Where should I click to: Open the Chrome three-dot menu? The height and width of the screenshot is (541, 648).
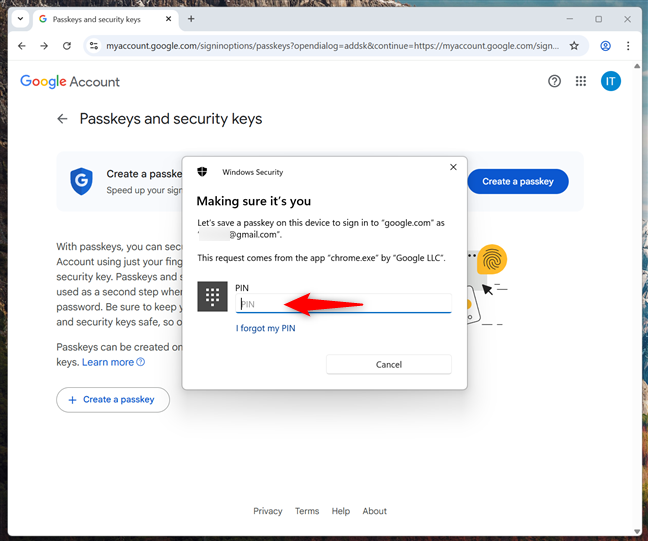pyautogui.click(x=628, y=46)
